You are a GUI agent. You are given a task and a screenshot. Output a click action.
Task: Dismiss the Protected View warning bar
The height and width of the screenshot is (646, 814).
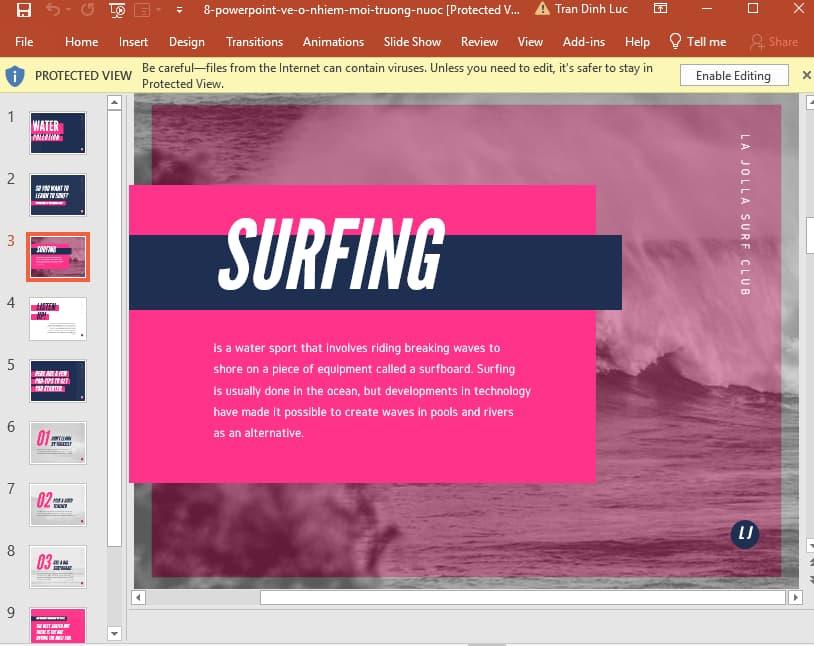coord(805,75)
